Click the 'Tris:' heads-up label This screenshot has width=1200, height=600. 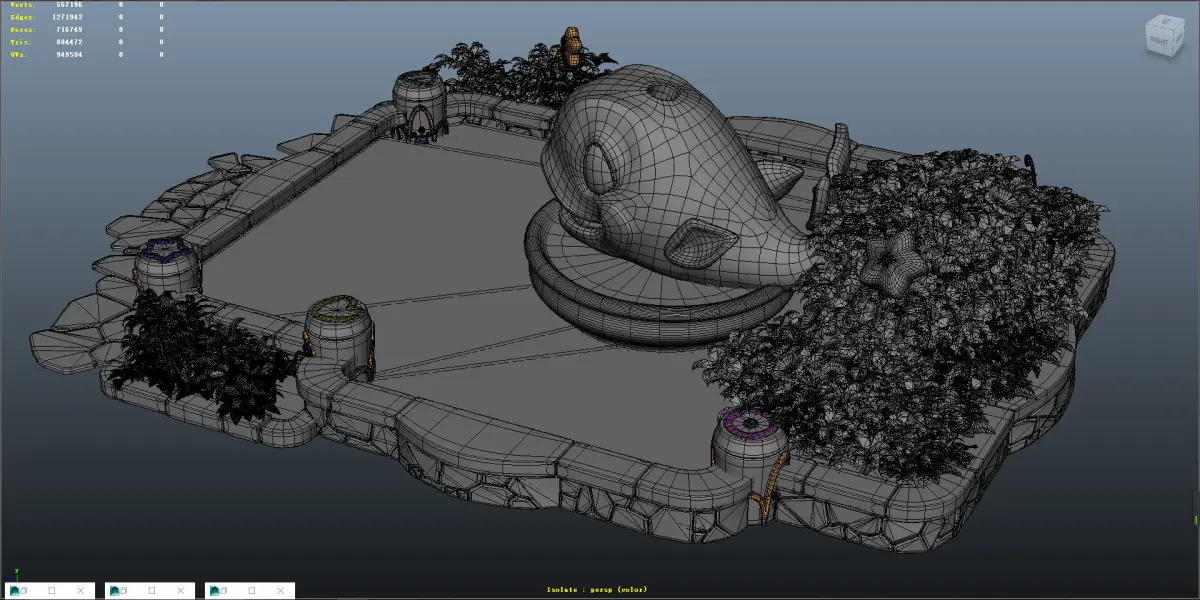[x=21, y=42]
